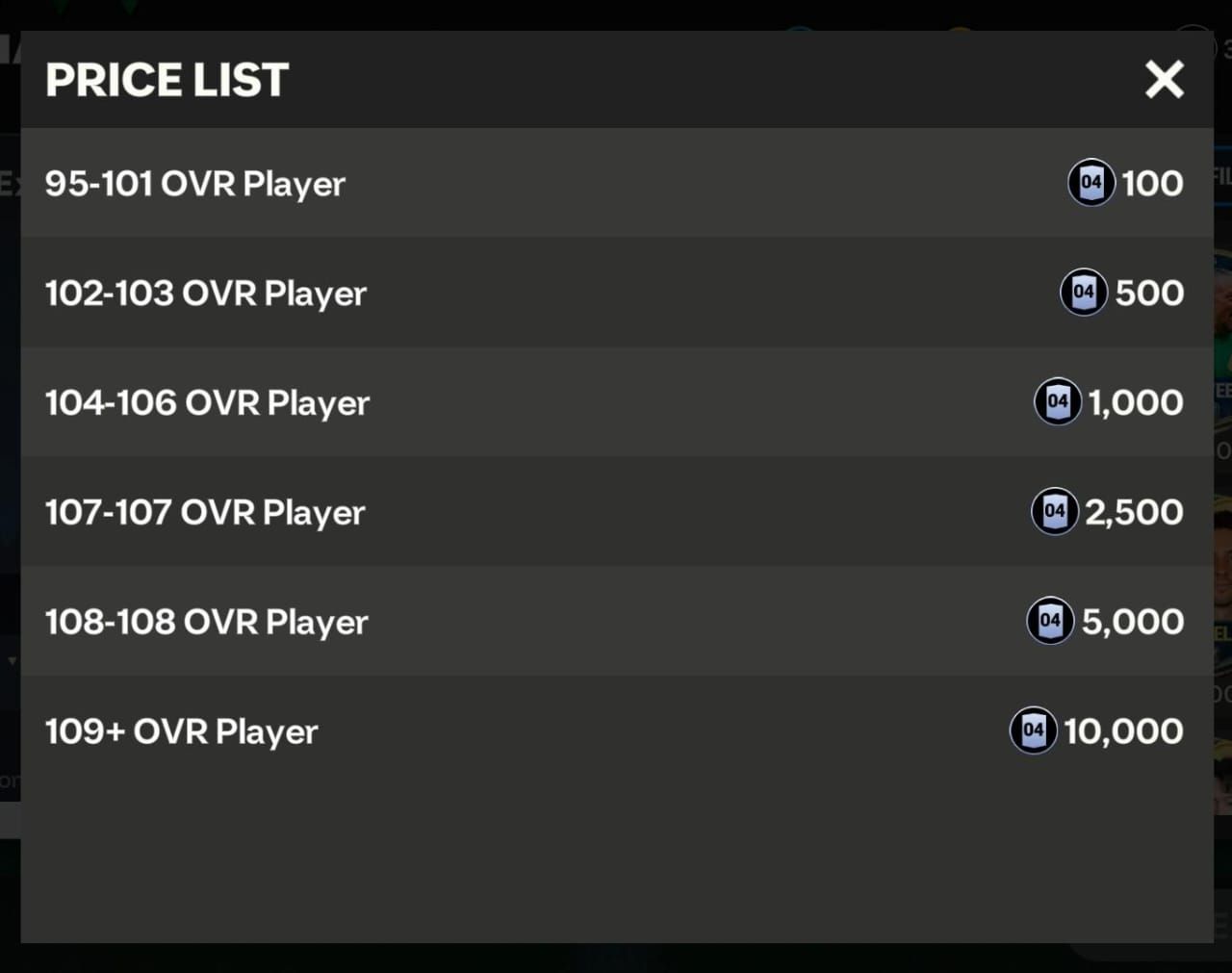Click the 100 price value

(1152, 184)
